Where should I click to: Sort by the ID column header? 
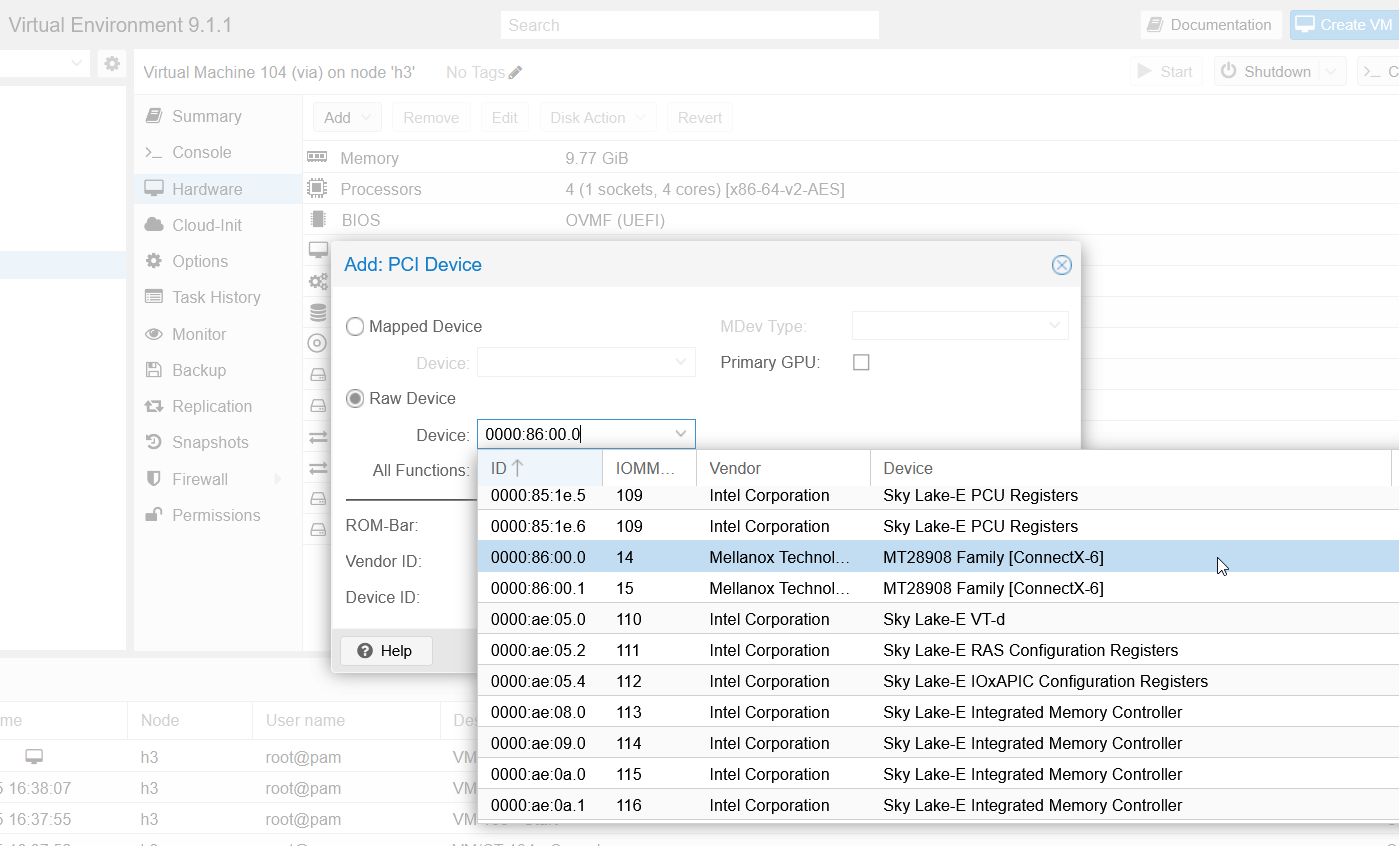coord(540,468)
